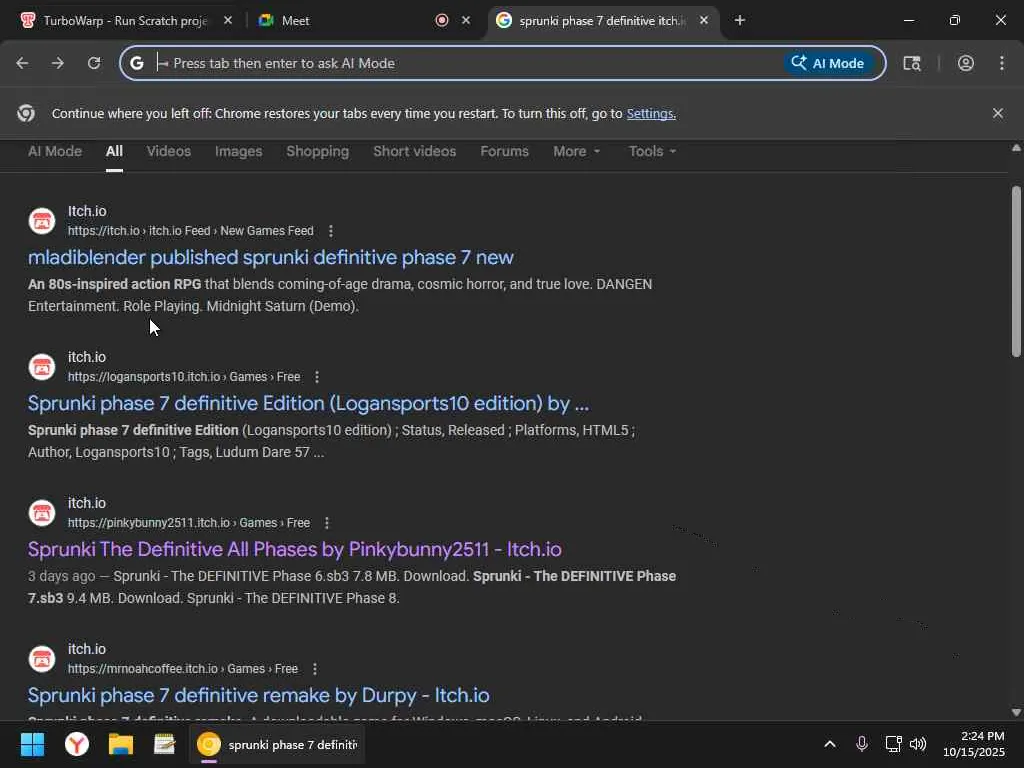Open Sprunki The Definitive All Phases link
Screen dimensions: 1024x768
point(295,549)
